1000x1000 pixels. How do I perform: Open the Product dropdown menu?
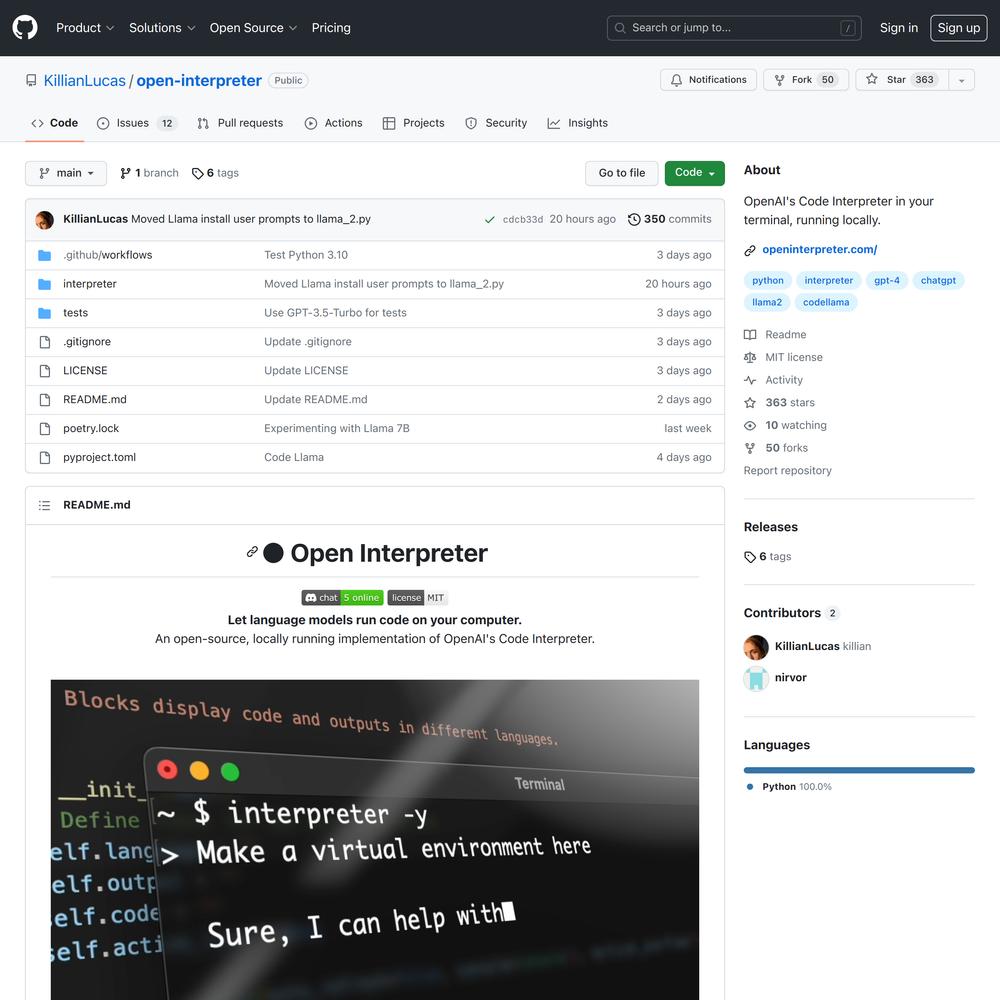pos(85,28)
